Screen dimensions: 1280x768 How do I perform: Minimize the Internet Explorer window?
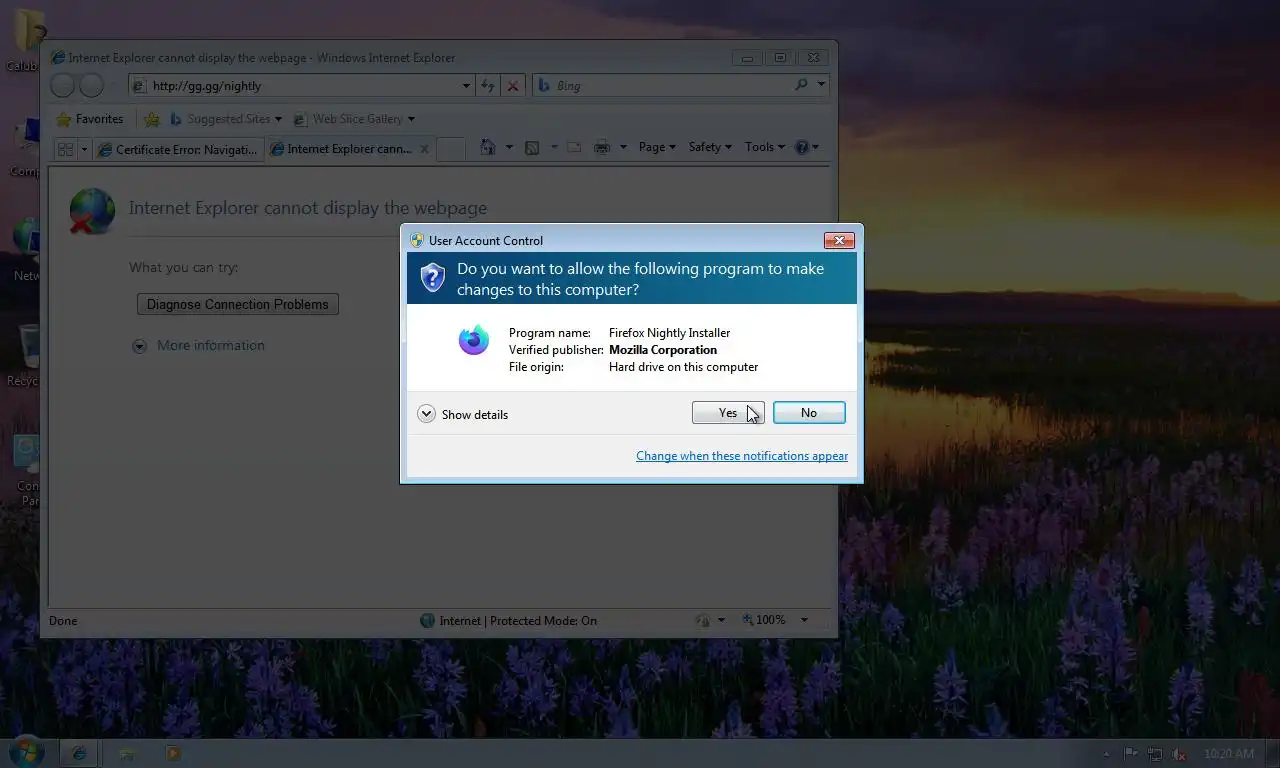tap(747, 58)
